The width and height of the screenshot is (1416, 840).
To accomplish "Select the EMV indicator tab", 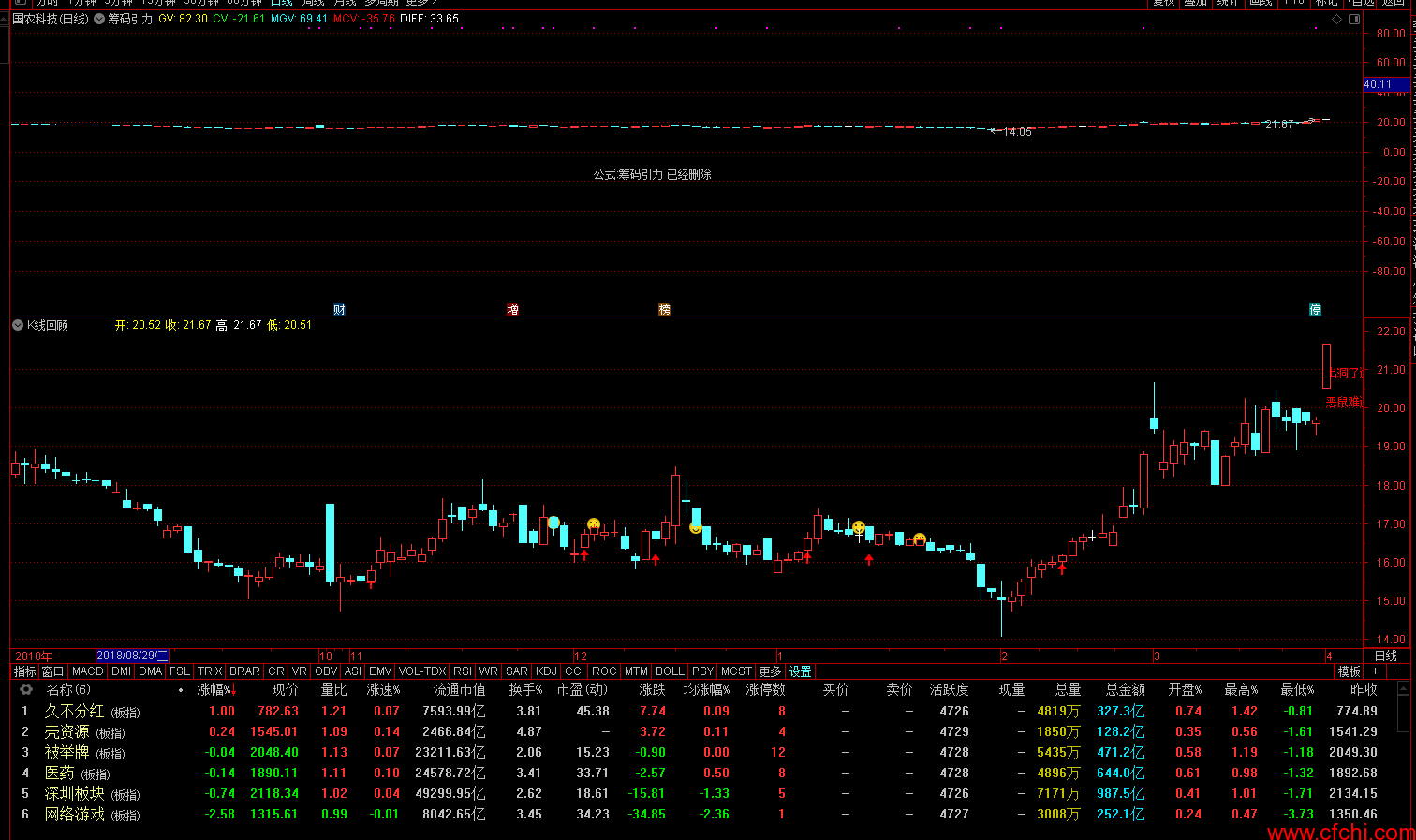I will tap(380, 671).
